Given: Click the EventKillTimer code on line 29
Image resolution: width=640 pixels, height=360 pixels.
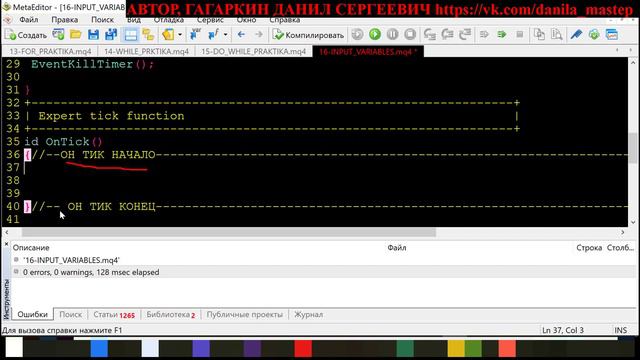Looking at the screenshot, I should coord(93,64).
